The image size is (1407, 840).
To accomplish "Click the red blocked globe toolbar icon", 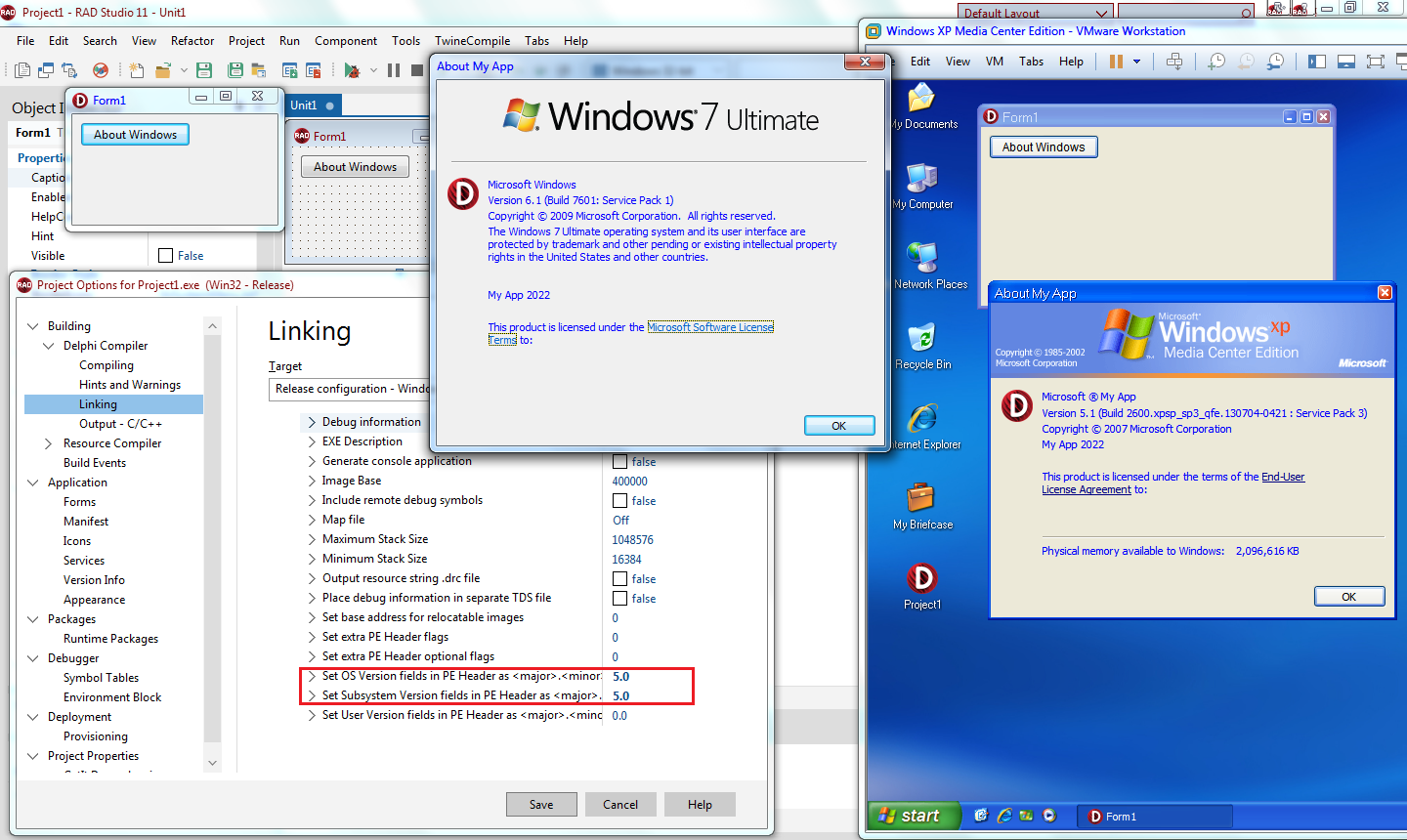I will 101,70.
